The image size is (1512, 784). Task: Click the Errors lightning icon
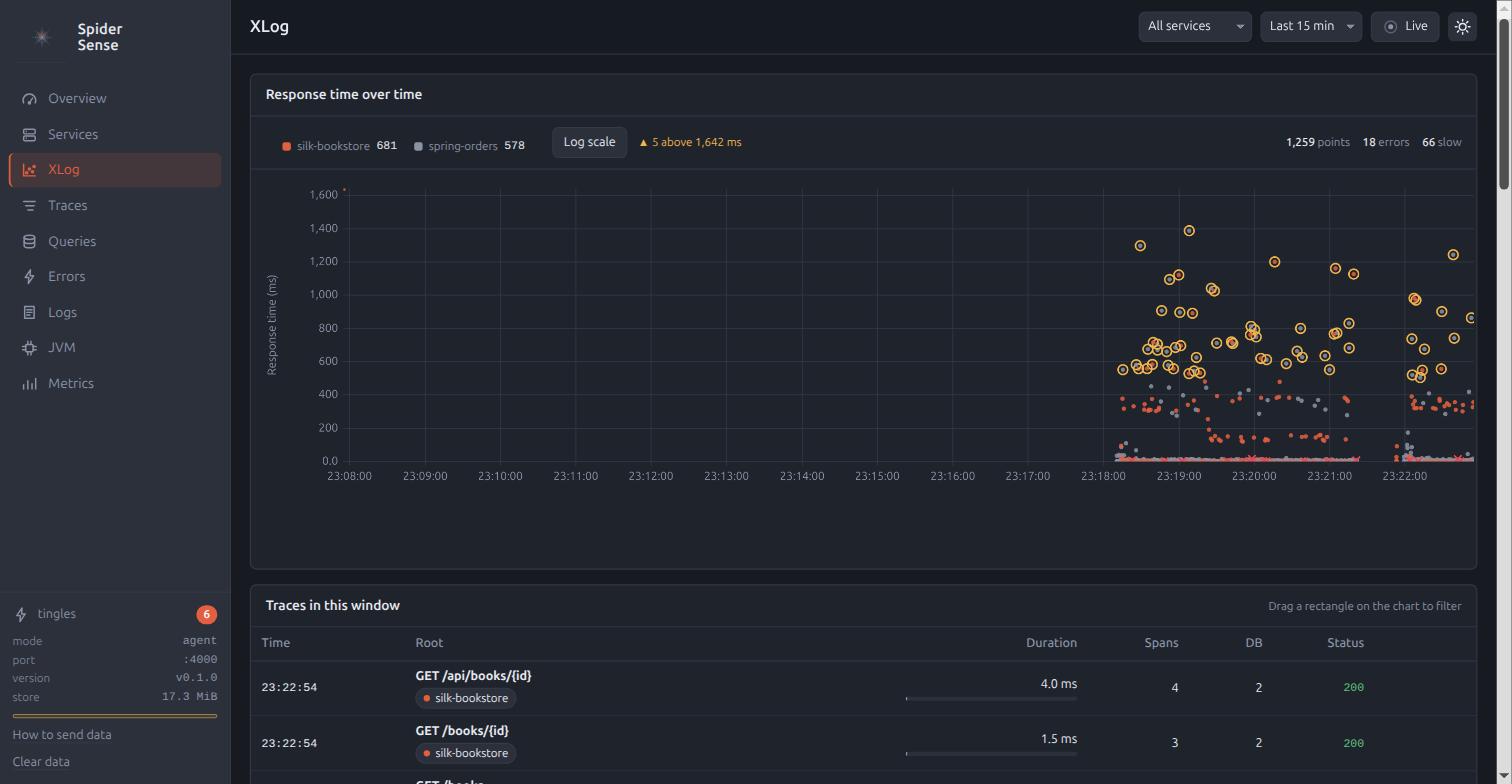tap(29, 276)
